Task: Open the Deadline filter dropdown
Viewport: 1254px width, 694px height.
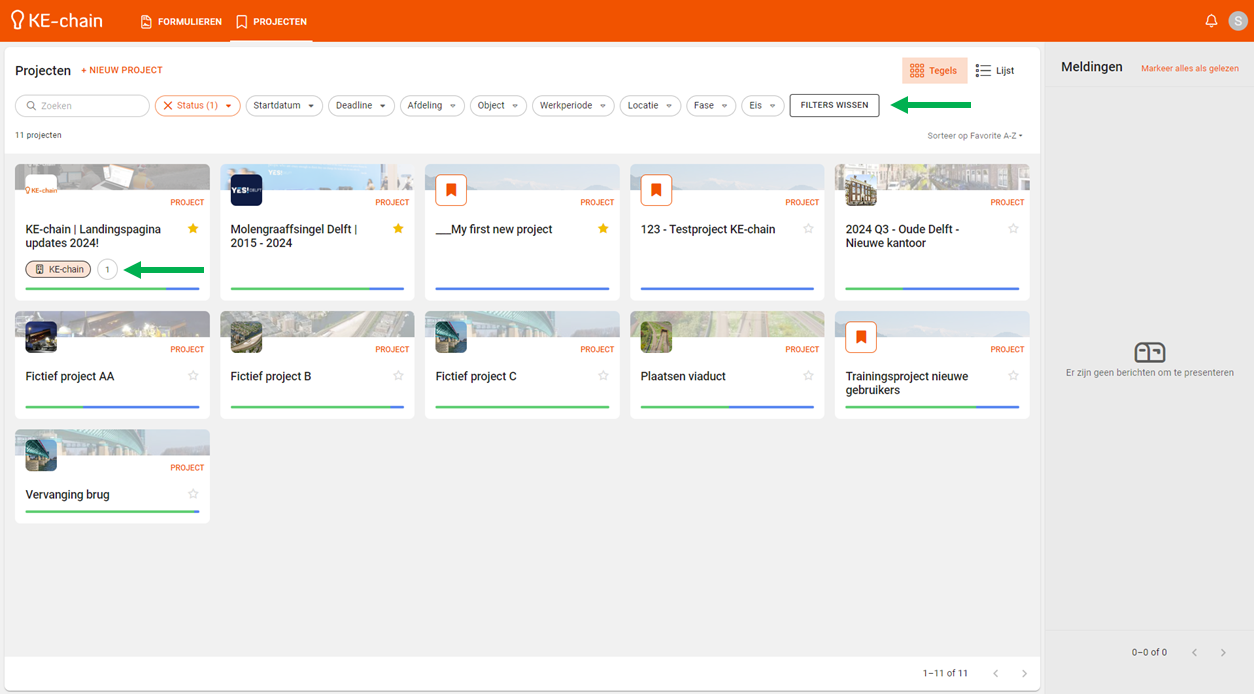Action: coord(361,106)
